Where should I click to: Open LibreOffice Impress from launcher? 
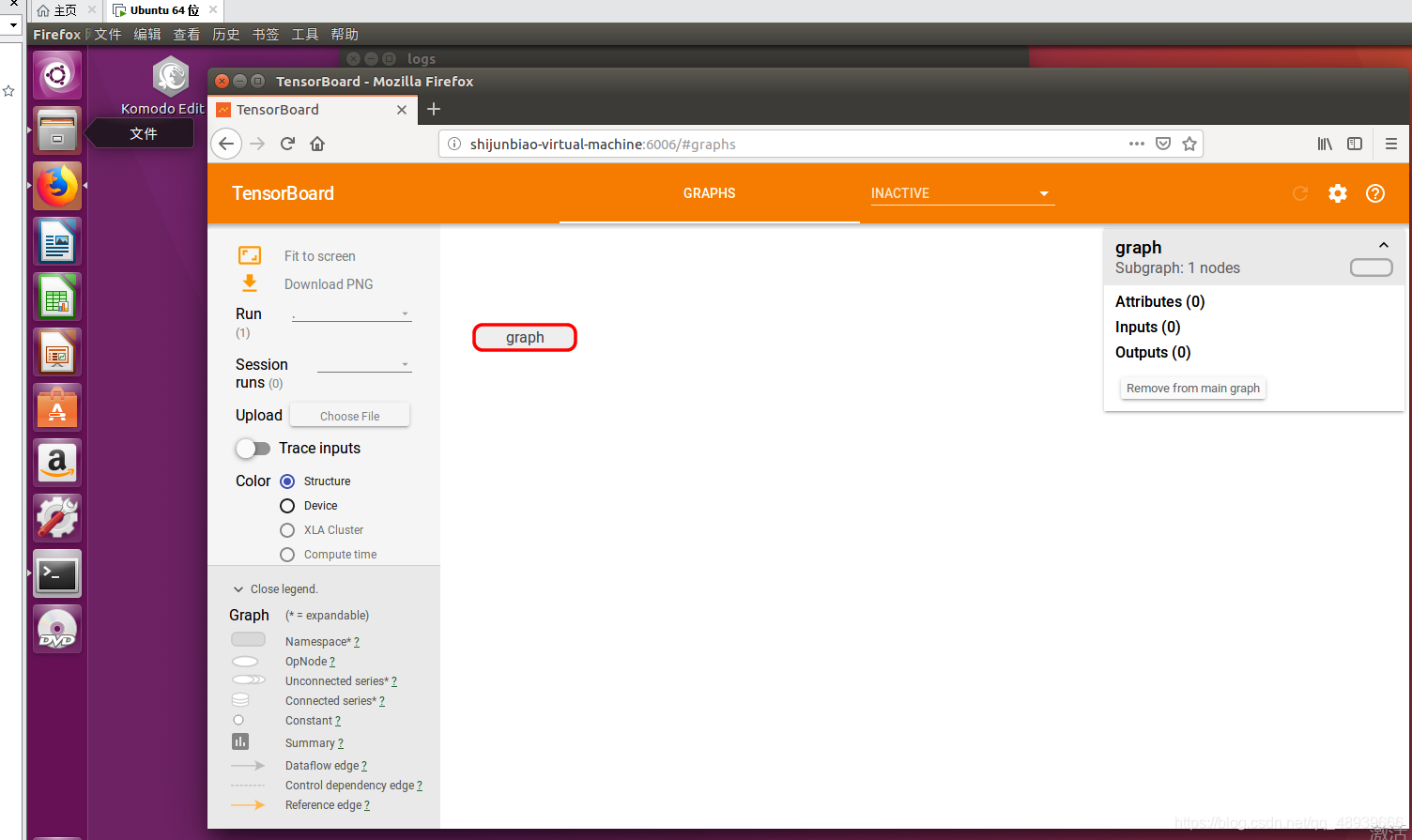[57, 352]
